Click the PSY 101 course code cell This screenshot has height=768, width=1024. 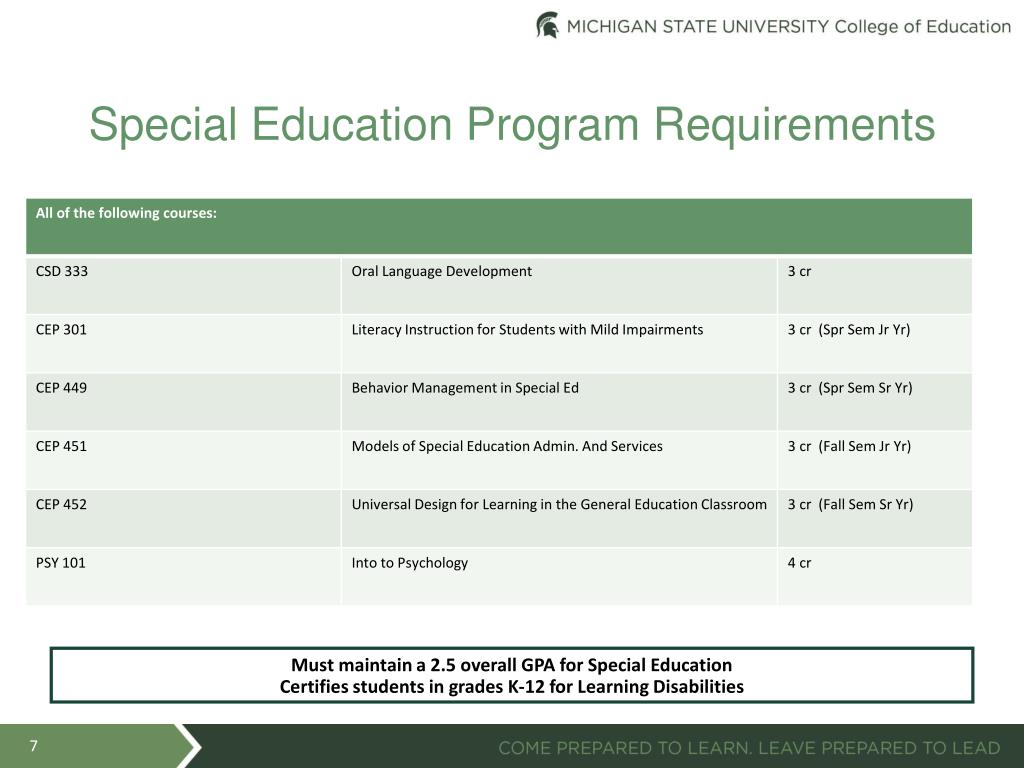point(184,577)
